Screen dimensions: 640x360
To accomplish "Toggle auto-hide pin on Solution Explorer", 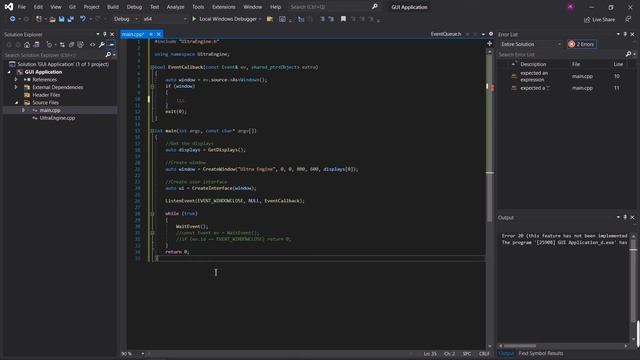I will (x=104, y=34).
